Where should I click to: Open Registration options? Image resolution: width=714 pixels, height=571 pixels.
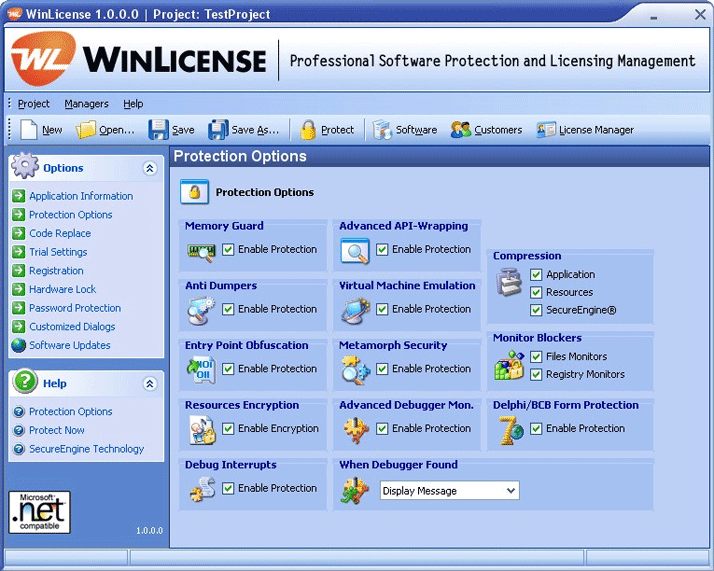pos(56,270)
